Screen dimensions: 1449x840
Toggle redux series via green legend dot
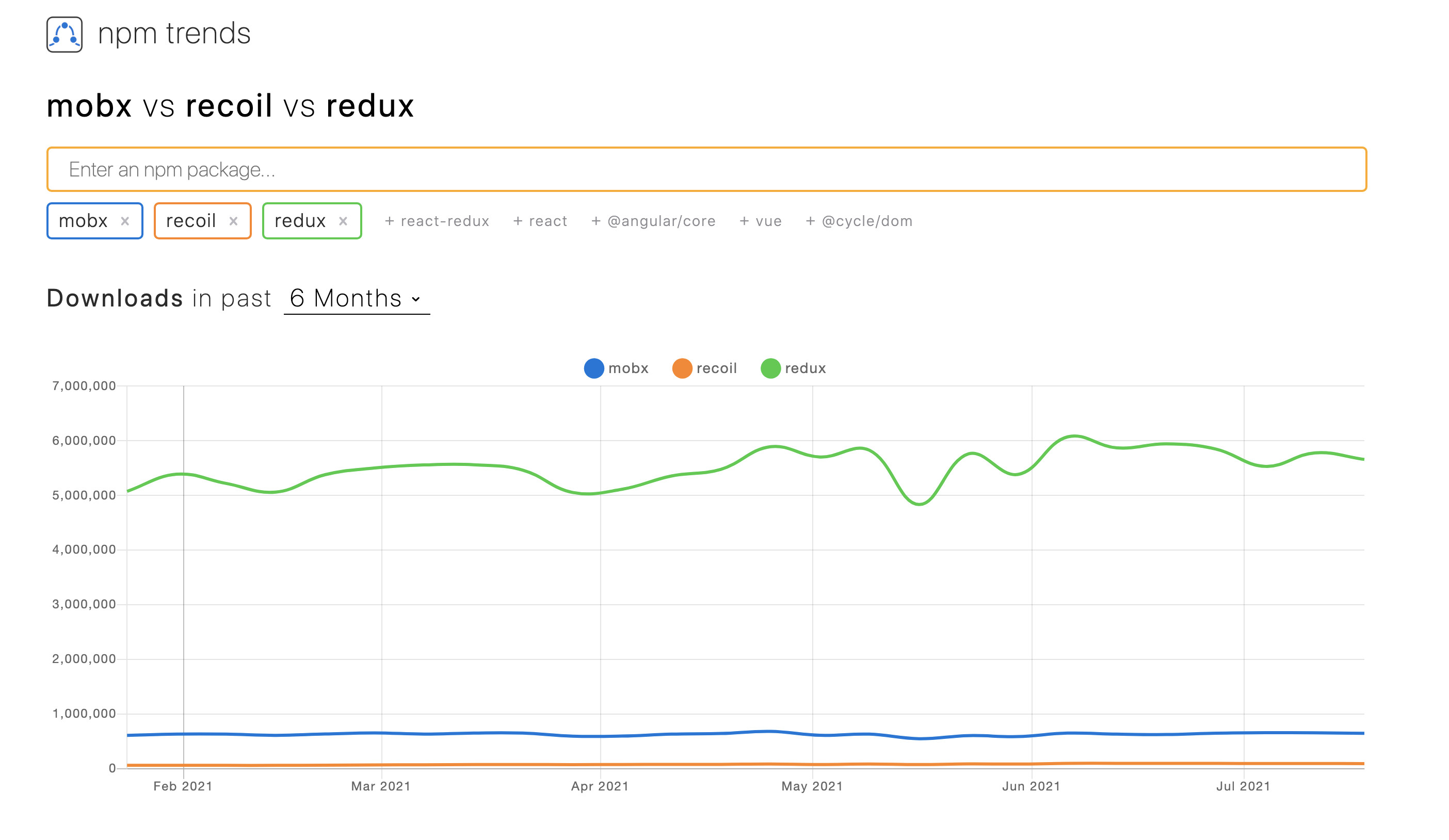coord(770,368)
